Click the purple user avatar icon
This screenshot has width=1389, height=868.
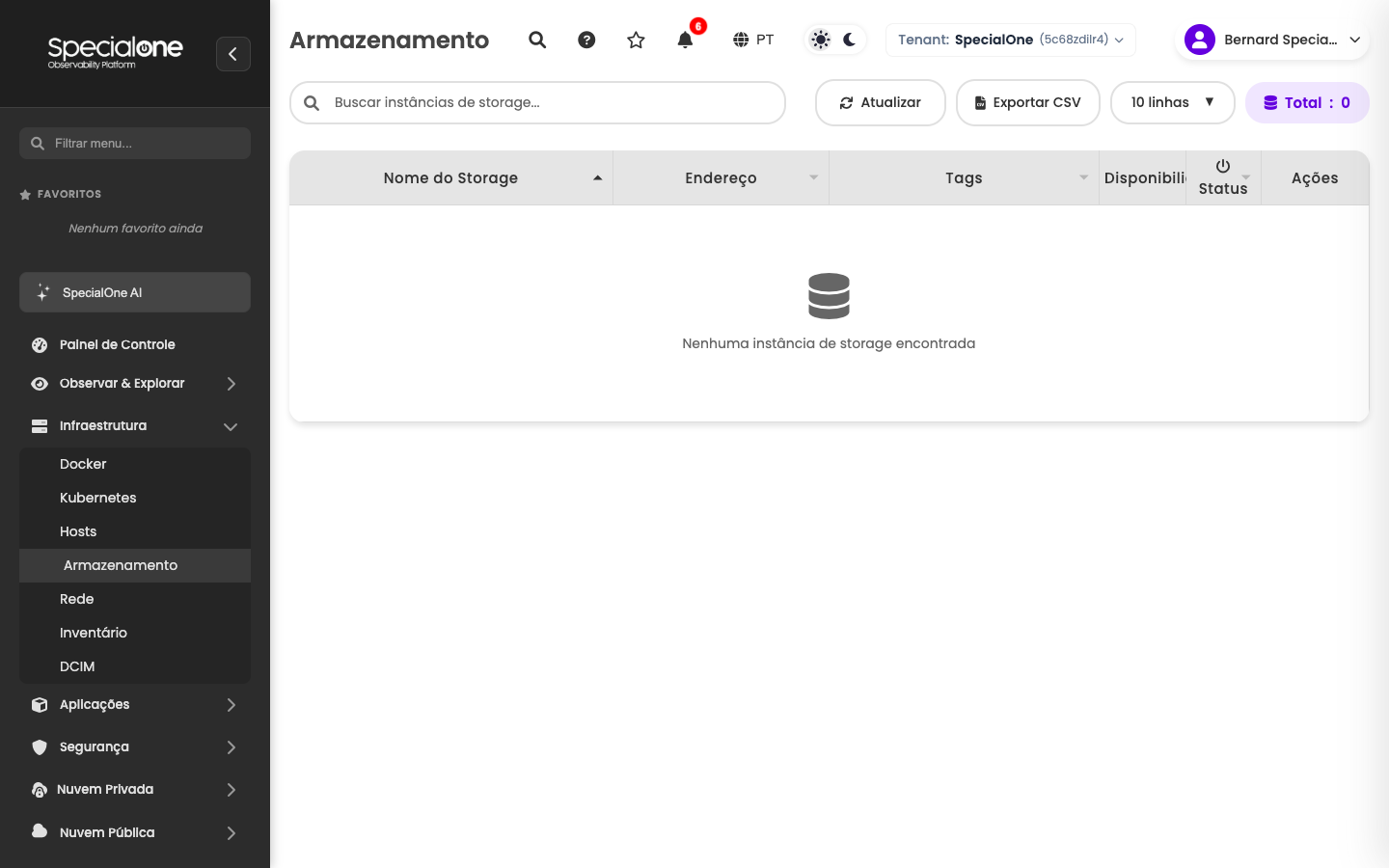pyautogui.click(x=1199, y=40)
